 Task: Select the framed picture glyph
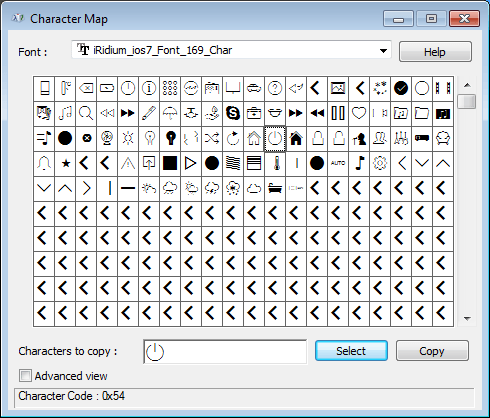(338, 88)
